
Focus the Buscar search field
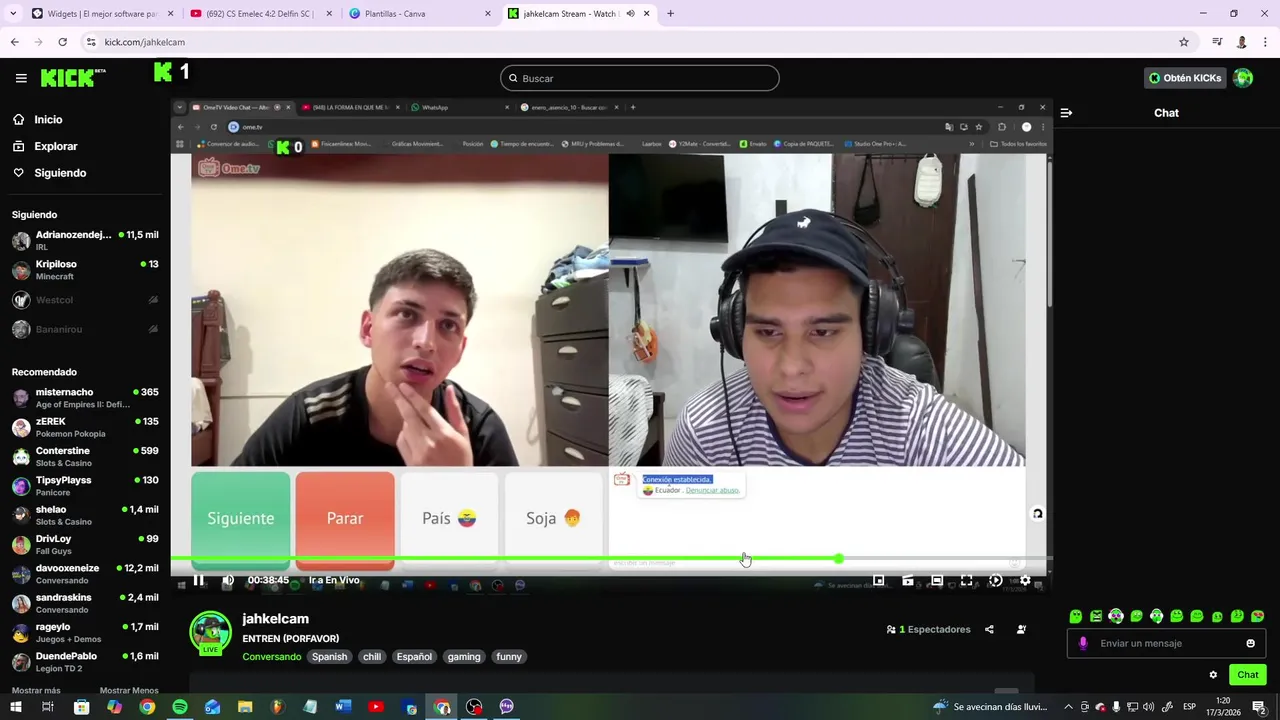[x=640, y=78]
